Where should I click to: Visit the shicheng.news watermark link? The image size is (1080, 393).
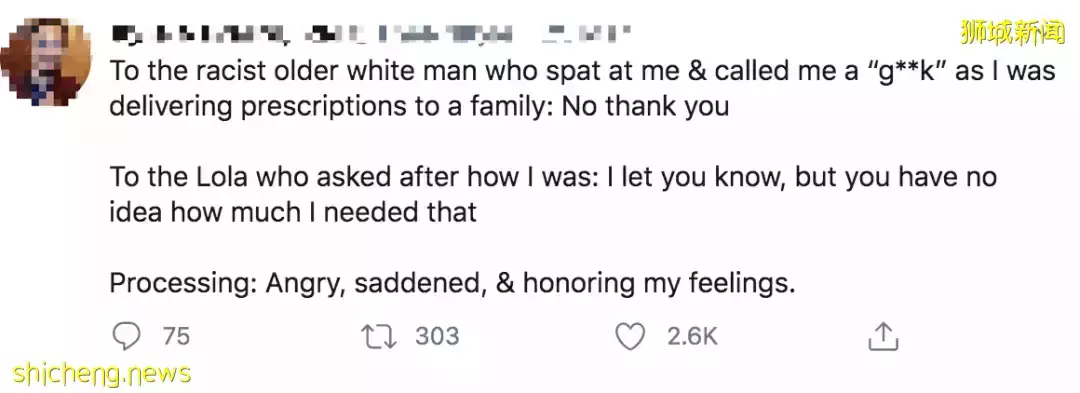coord(102,374)
